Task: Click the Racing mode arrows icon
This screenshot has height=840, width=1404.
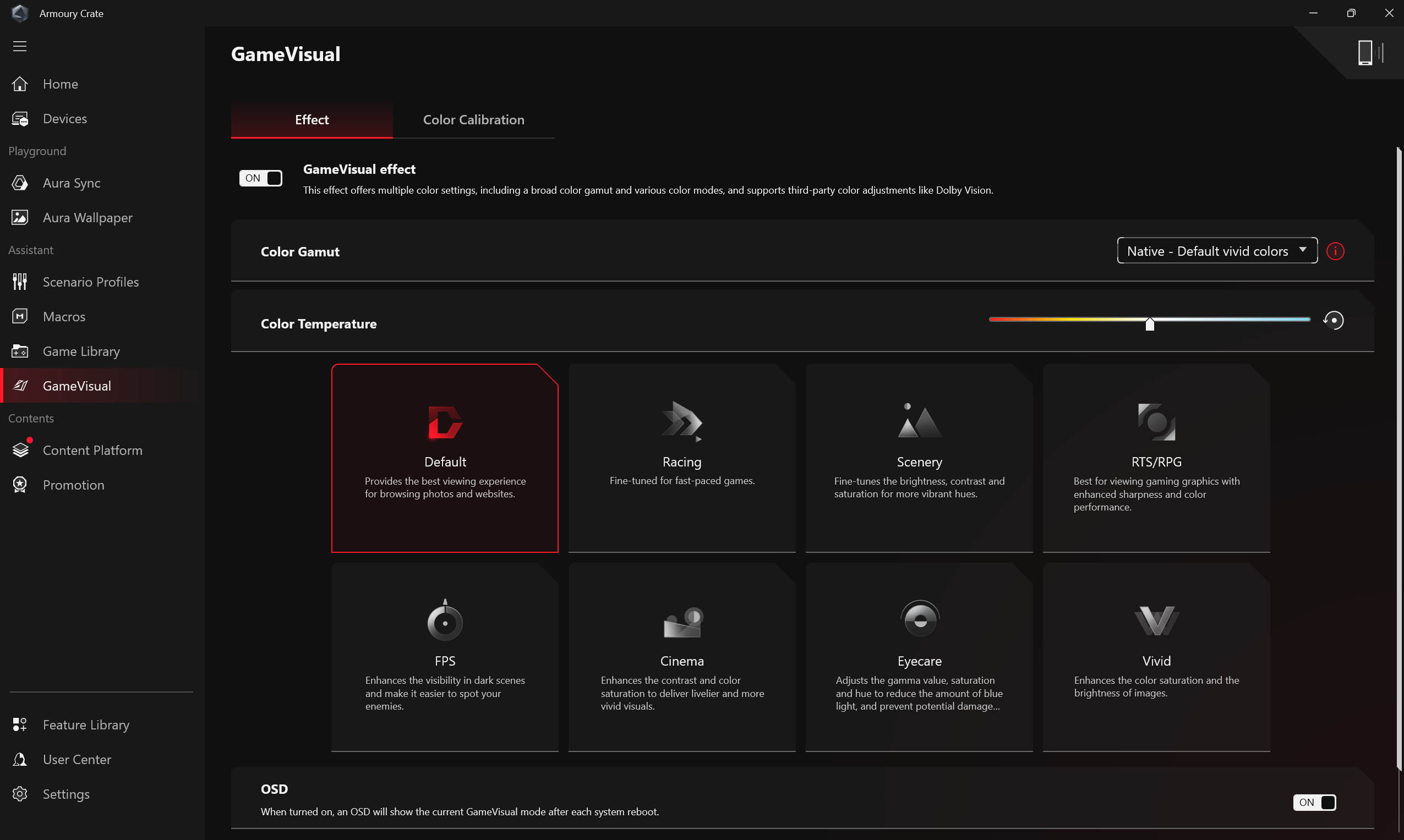Action: [682, 422]
